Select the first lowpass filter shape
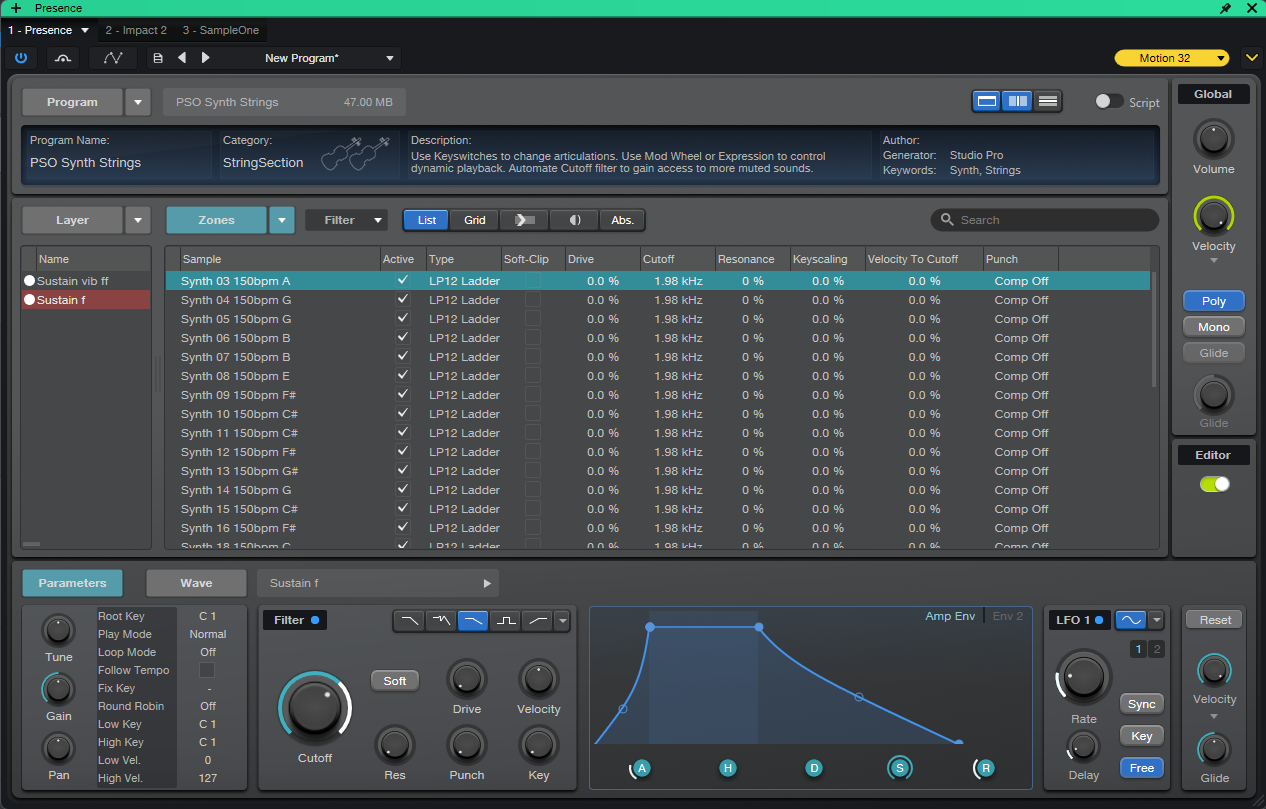 (409, 621)
